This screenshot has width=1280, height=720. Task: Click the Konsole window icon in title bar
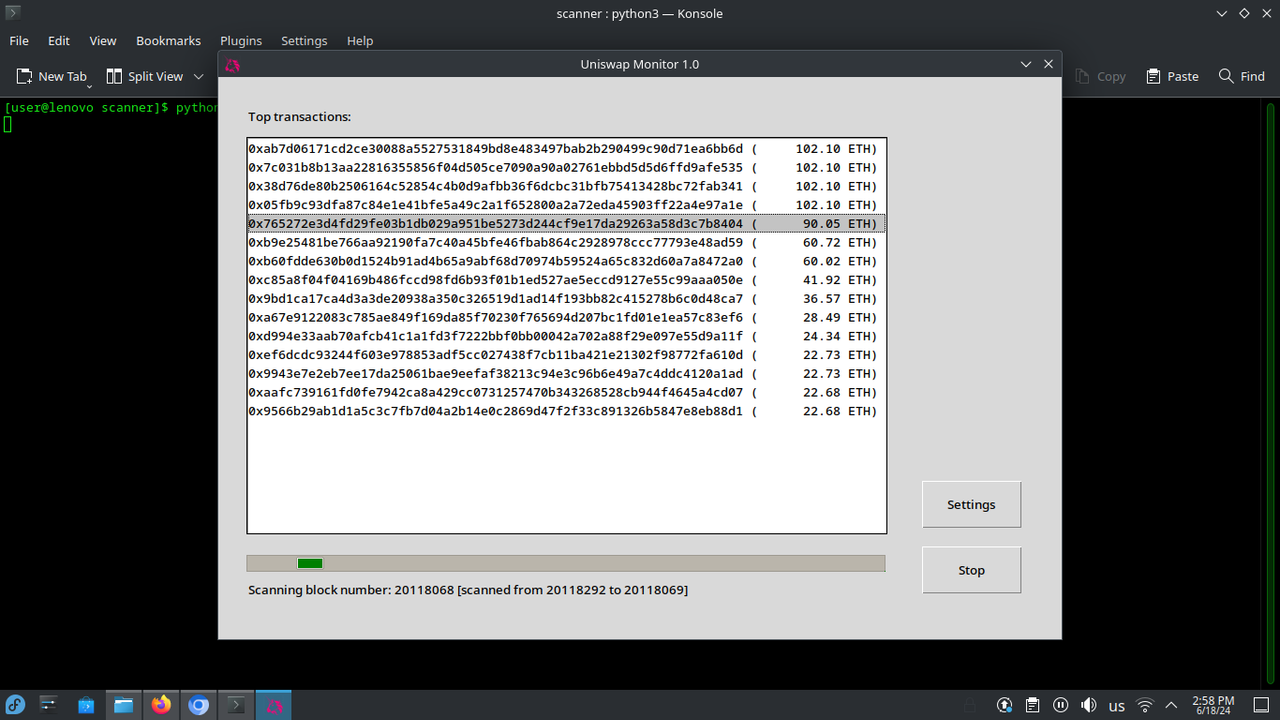pos(13,13)
